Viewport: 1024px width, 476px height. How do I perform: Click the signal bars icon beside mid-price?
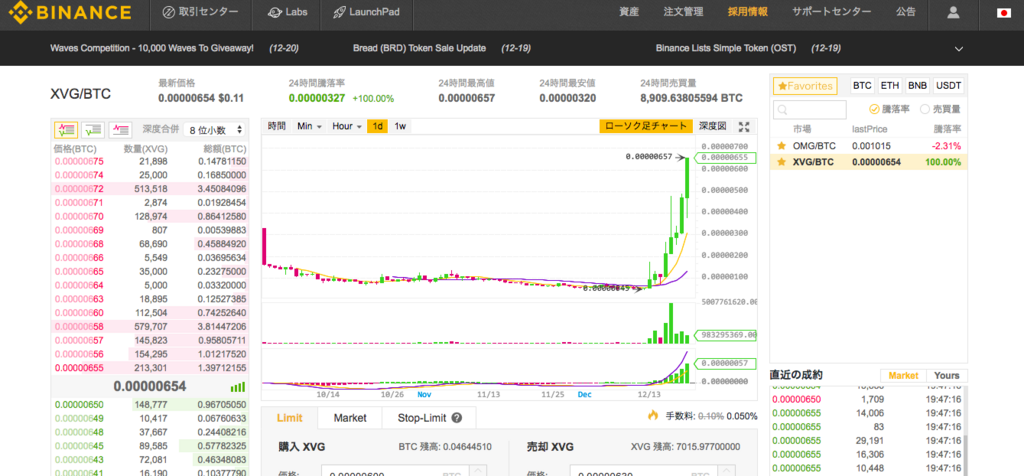point(238,387)
